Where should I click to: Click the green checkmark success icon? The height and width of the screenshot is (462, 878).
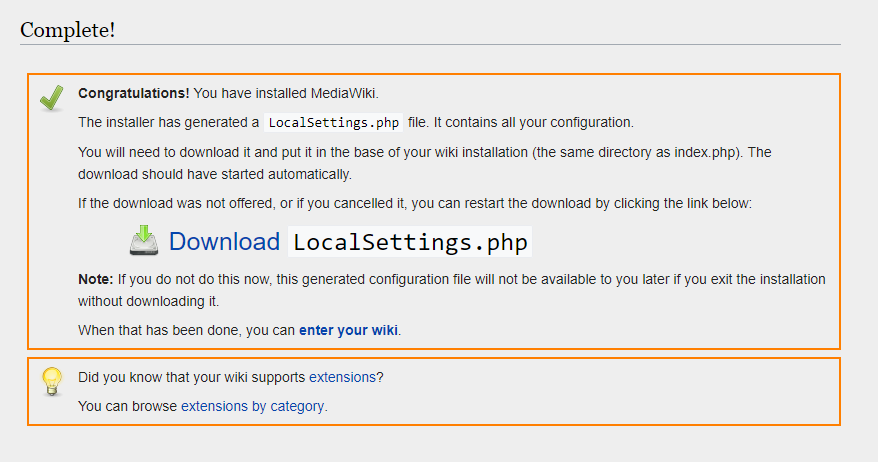52,99
